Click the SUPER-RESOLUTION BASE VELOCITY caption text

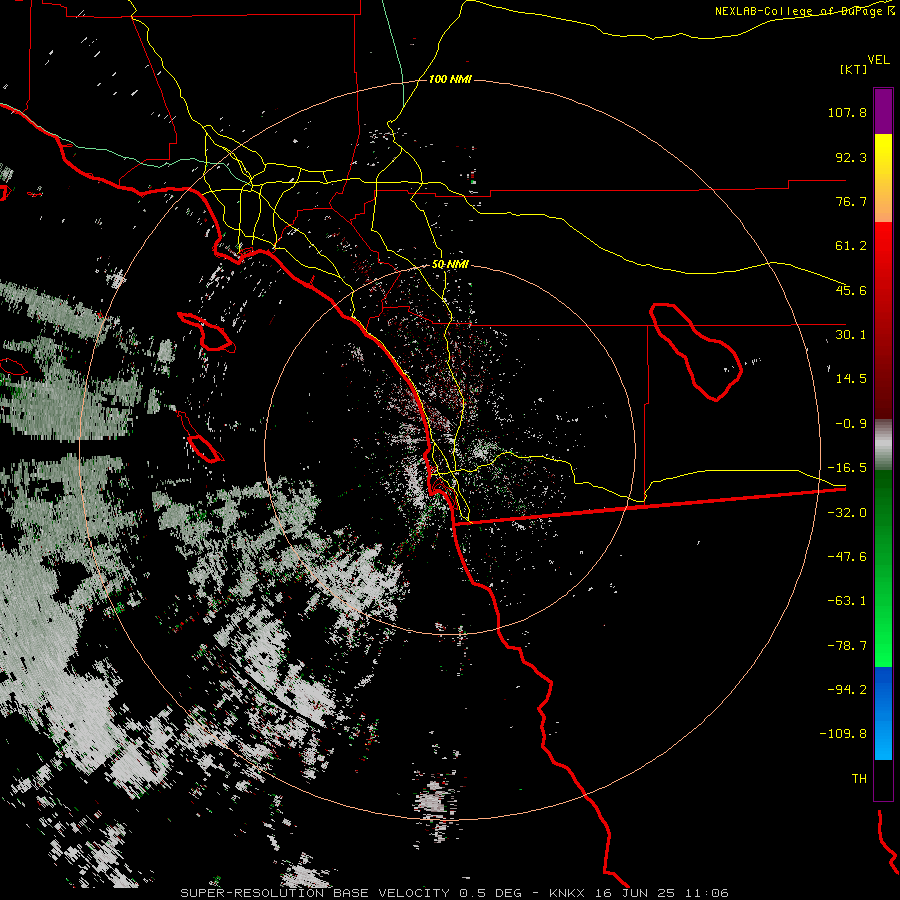[x=315, y=893]
